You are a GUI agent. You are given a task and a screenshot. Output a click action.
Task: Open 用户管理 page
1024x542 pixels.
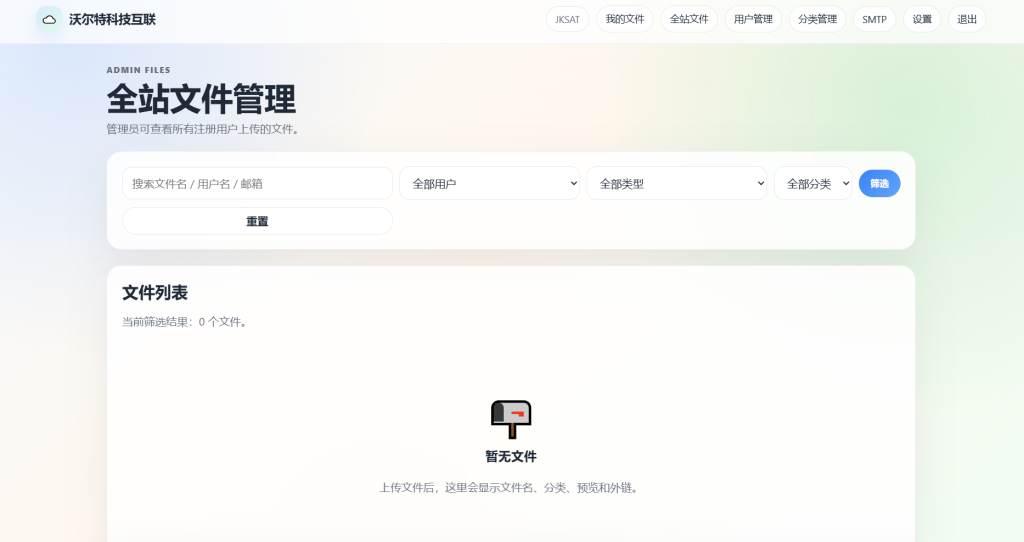(753, 20)
